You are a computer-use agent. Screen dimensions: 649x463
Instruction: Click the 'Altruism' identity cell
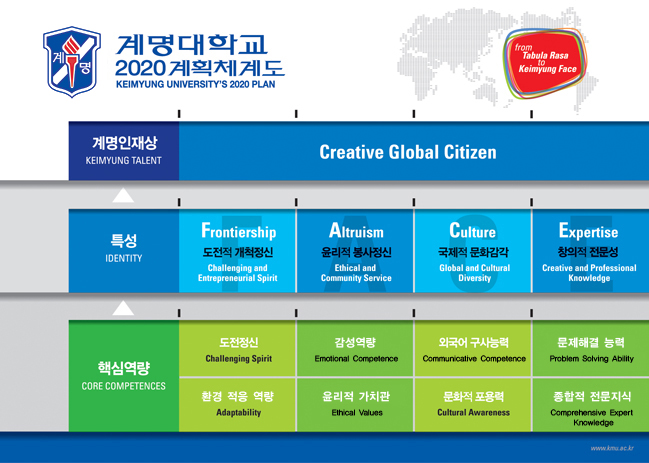tap(355, 251)
